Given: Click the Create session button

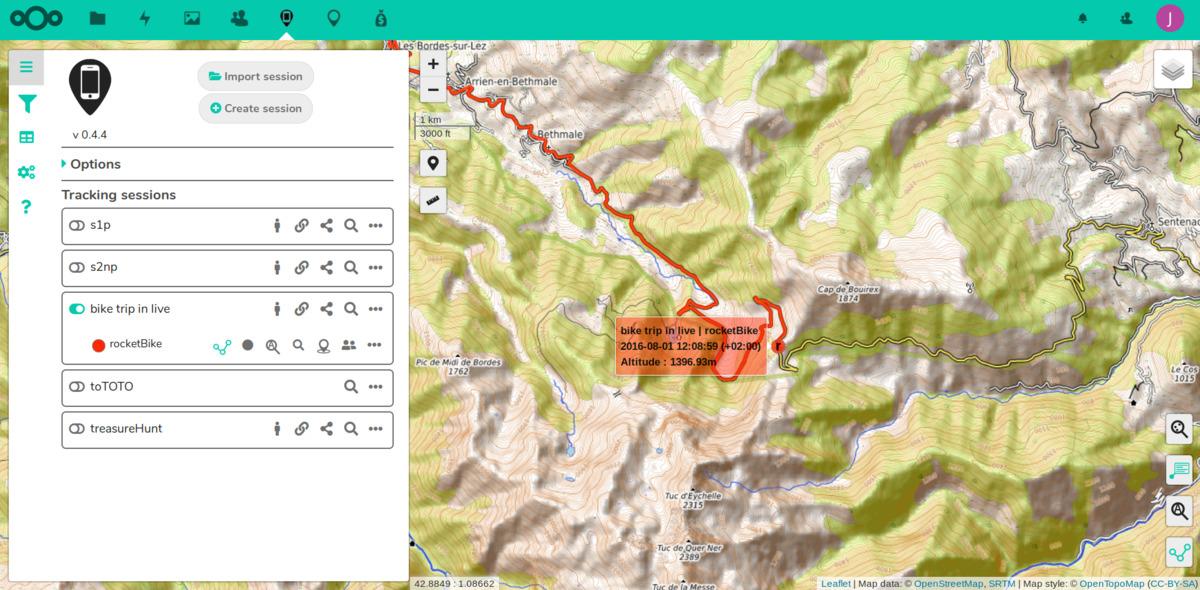Looking at the screenshot, I should click(256, 108).
